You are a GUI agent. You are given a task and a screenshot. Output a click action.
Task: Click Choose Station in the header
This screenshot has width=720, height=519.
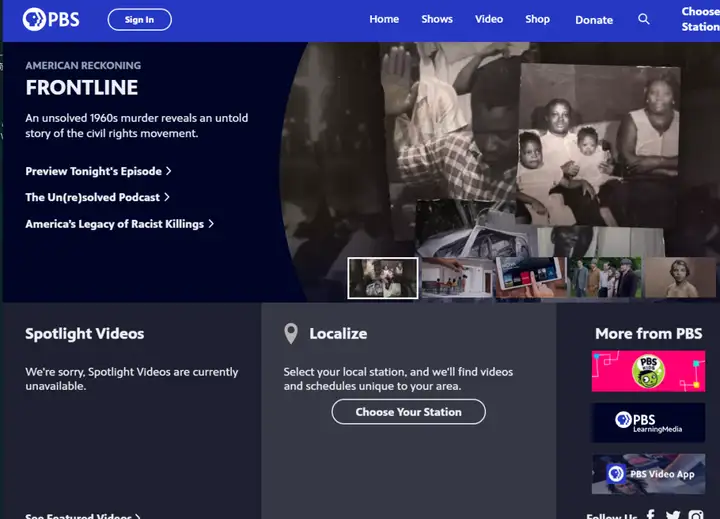[x=700, y=19]
